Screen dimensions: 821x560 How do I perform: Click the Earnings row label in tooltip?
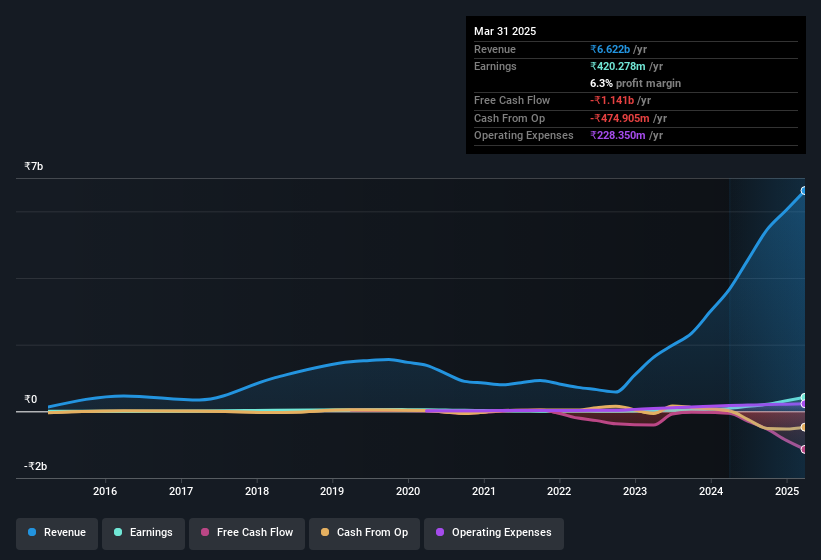495,66
